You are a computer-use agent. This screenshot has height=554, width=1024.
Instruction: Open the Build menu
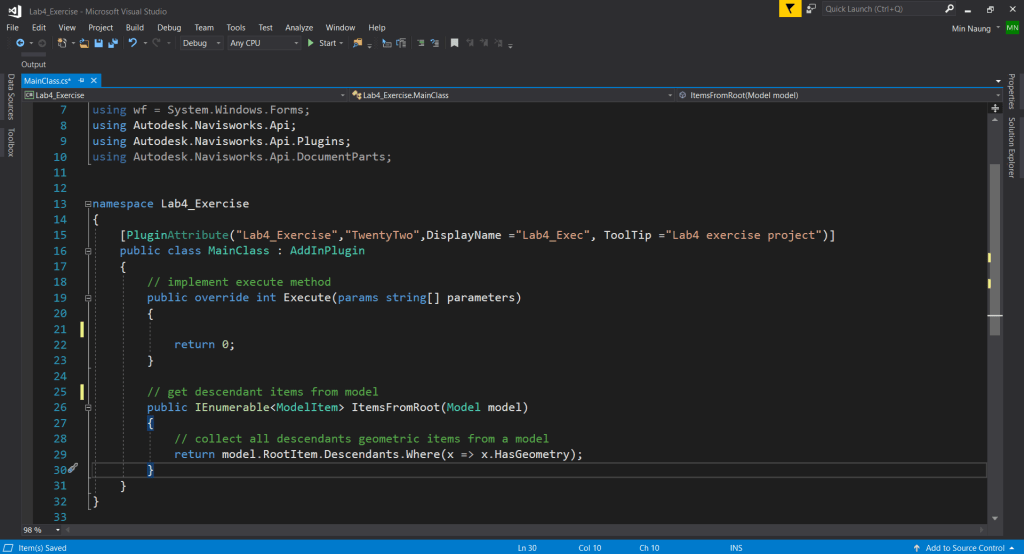pos(135,27)
